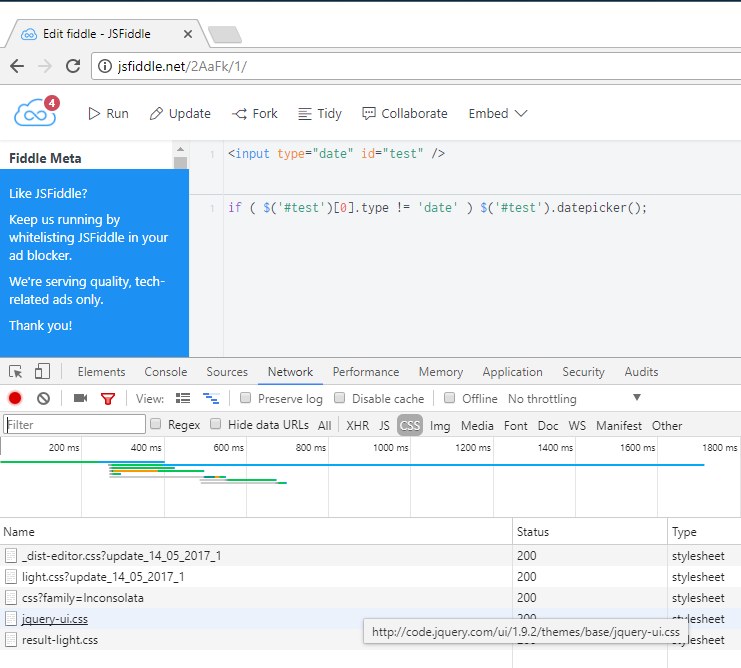Open the Collaborate option

(x=405, y=113)
